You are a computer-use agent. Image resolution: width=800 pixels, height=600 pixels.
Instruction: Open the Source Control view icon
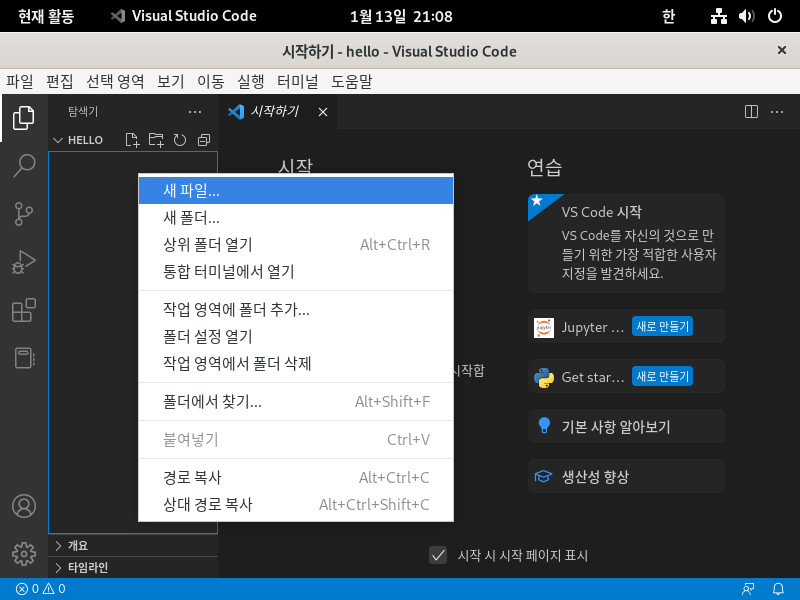[23, 214]
